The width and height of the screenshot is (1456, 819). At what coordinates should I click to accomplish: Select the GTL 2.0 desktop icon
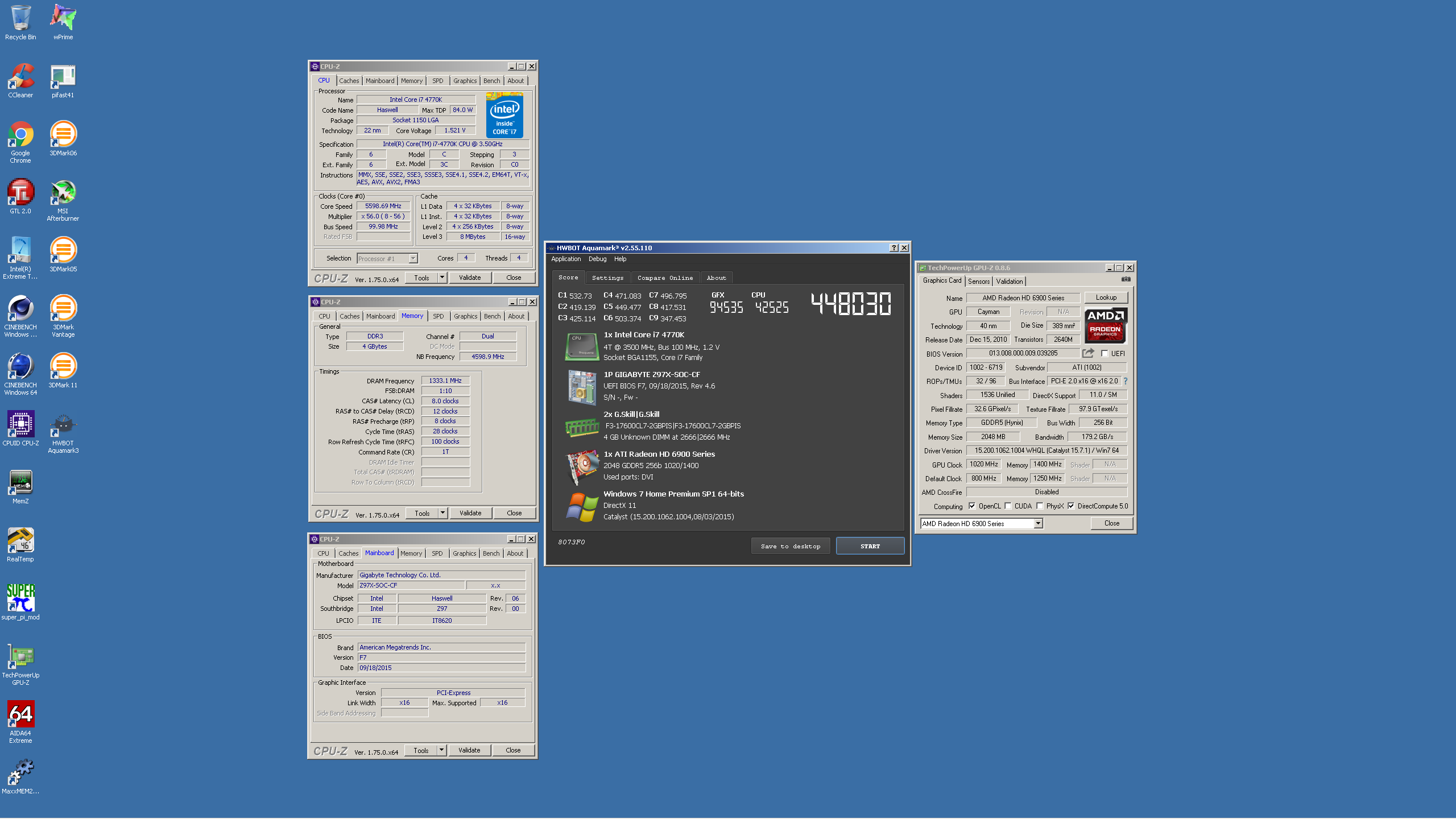click(20, 197)
